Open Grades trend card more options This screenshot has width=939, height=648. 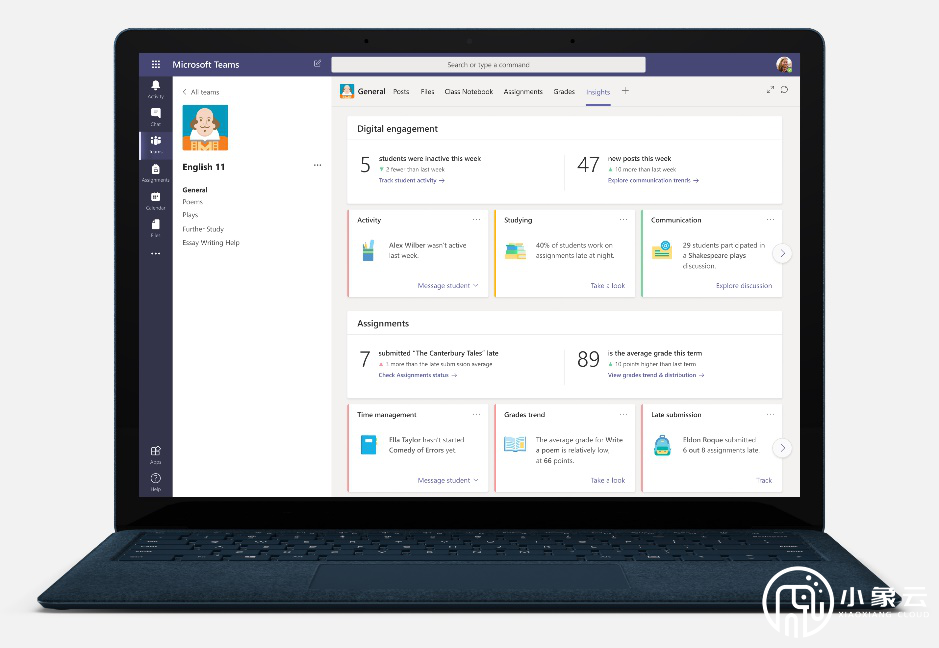tap(623, 414)
